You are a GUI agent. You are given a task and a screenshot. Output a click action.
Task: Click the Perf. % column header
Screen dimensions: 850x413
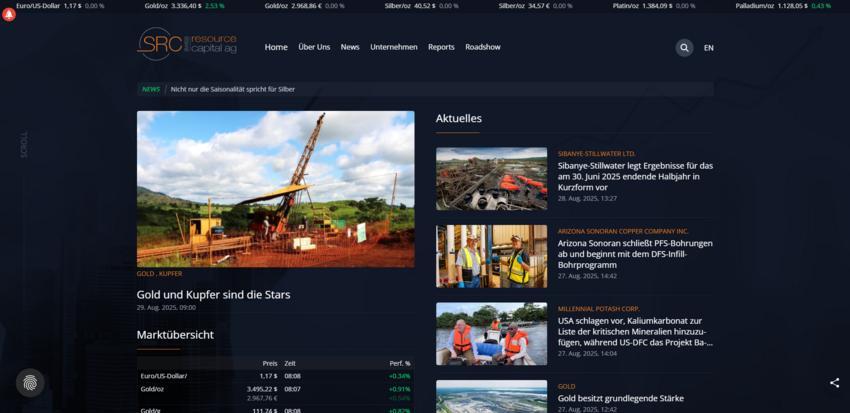coord(400,364)
